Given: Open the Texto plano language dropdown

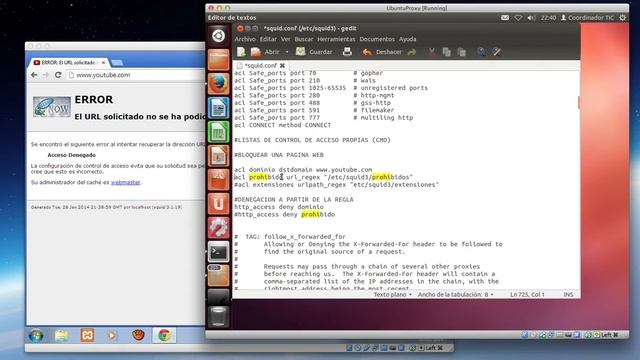Looking at the screenshot, I should pyautogui.click(x=392, y=294).
